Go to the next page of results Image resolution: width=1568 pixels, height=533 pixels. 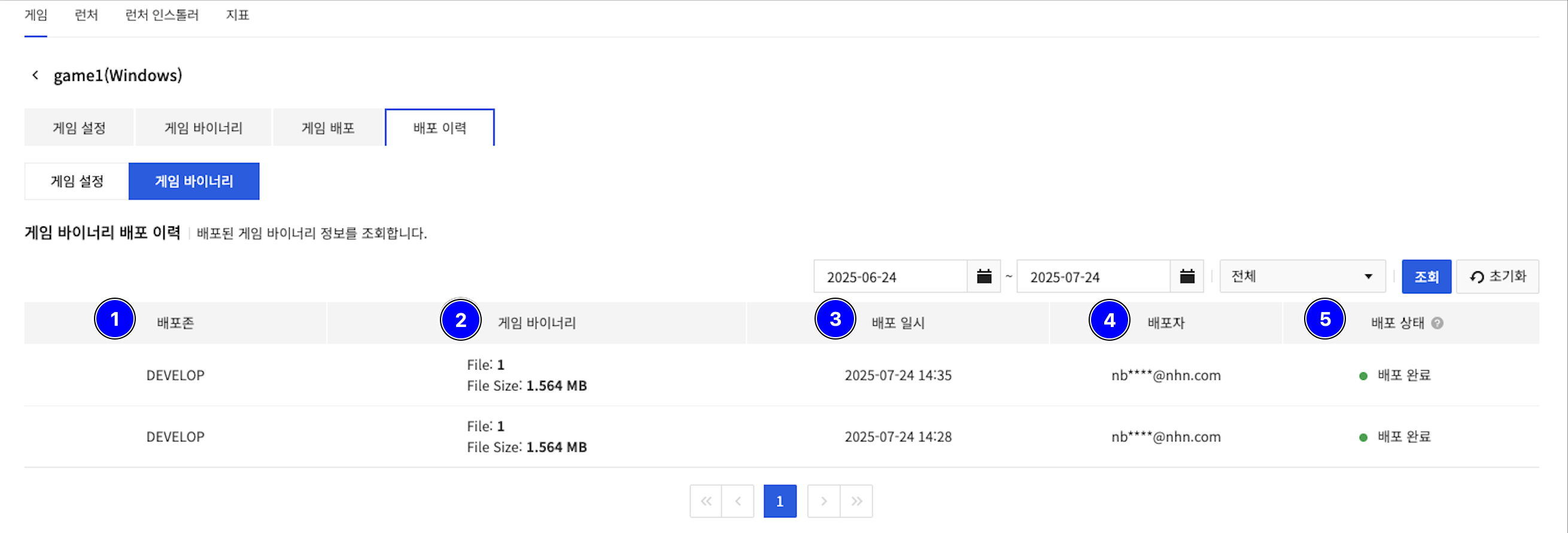(x=823, y=501)
